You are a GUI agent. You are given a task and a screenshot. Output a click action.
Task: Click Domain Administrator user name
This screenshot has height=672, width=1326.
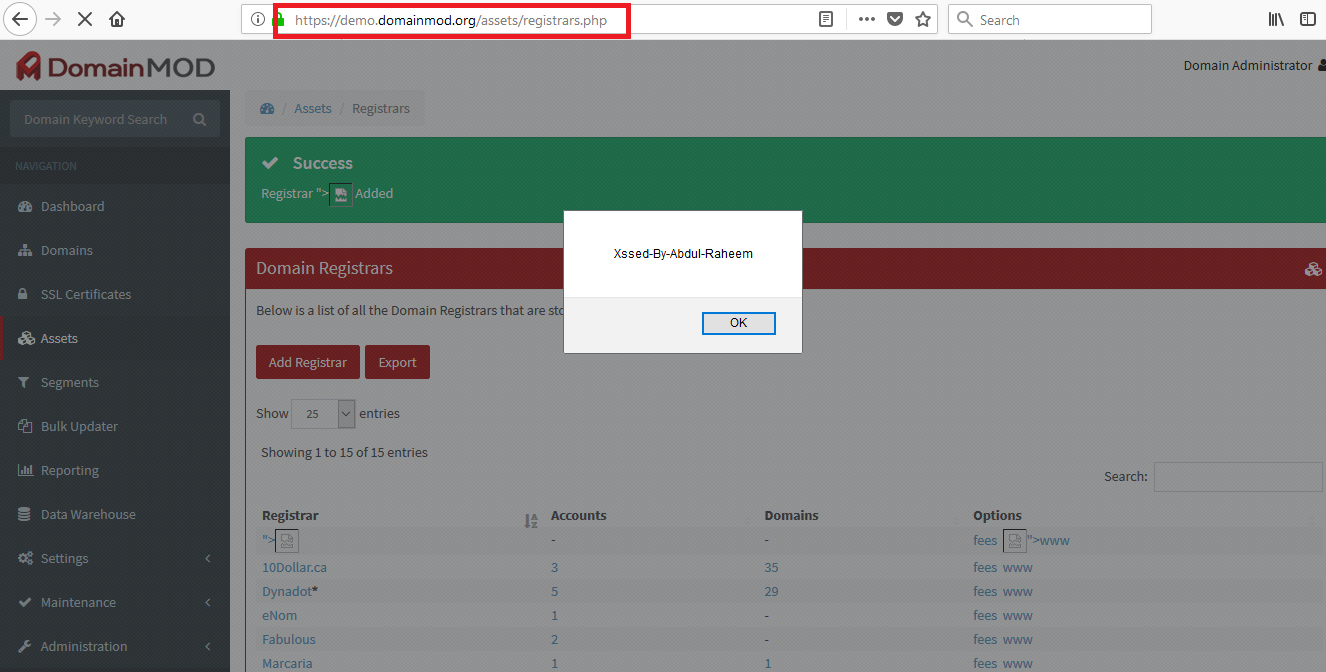[1248, 65]
